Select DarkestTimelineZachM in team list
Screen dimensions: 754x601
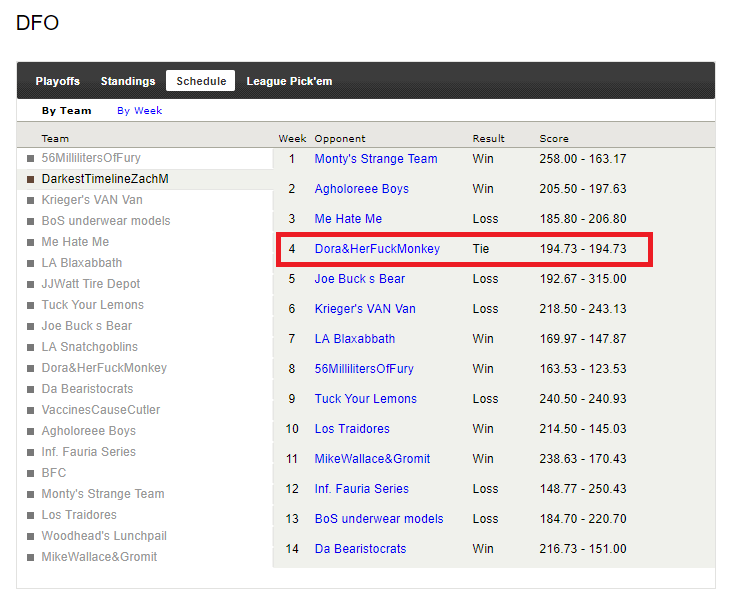click(x=105, y=179)
